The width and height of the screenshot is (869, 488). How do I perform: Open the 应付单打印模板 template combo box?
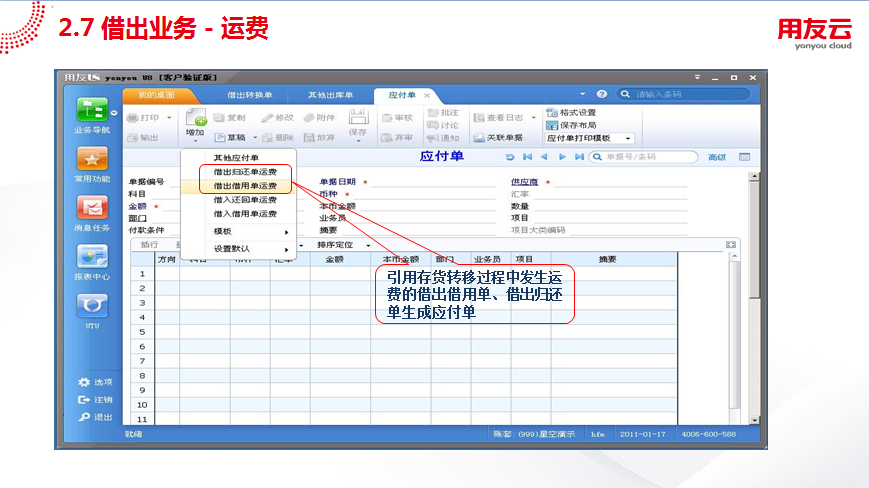[x=590, y=138]
